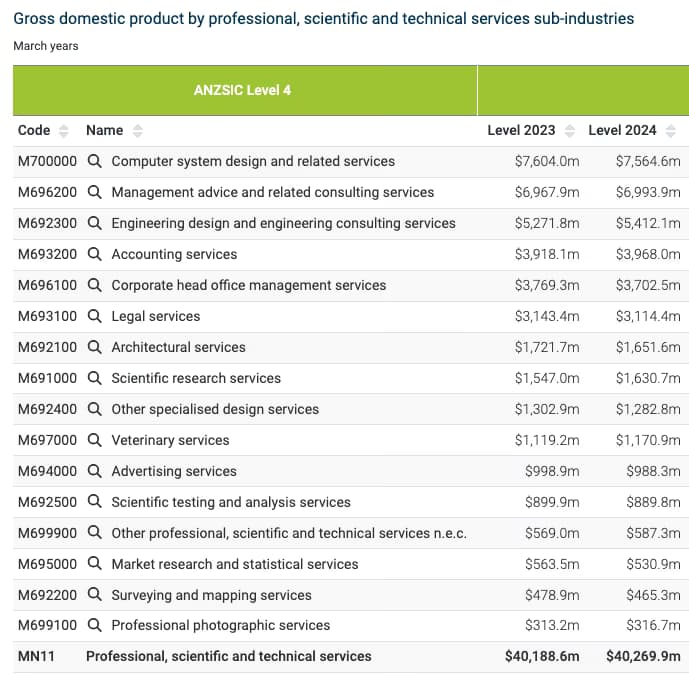Sort by Level 2024 column arrows
This screenshot has width=689, height=688.
pos(671,131)
